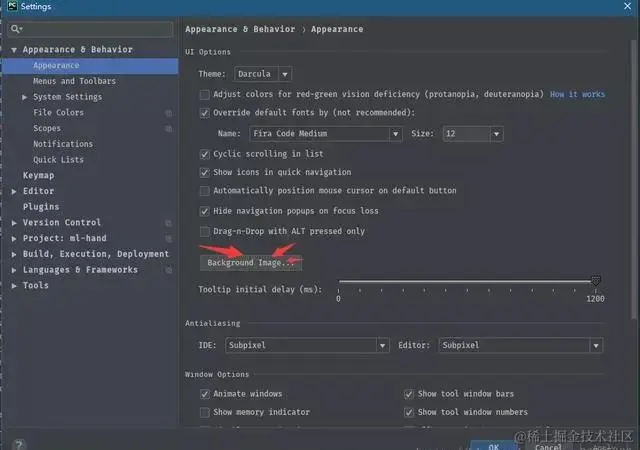This screenshot has width=640, height=450.
Task: Open File Colors settings
Action: [58, 113]
